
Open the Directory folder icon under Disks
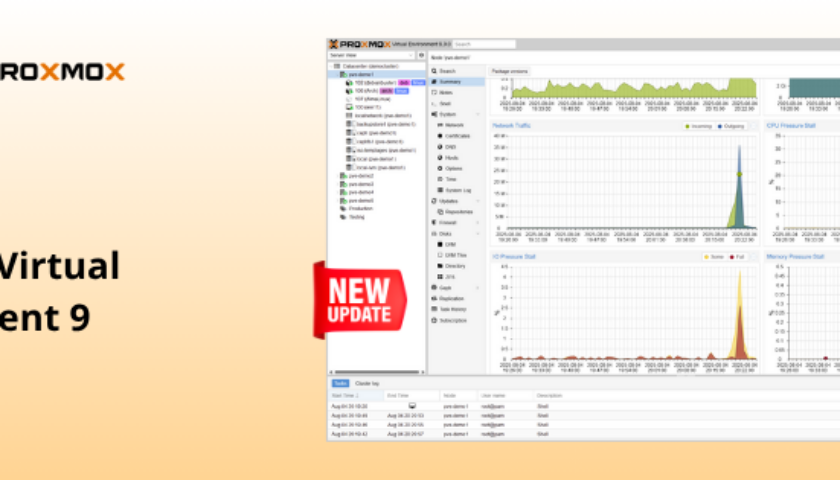440,266
